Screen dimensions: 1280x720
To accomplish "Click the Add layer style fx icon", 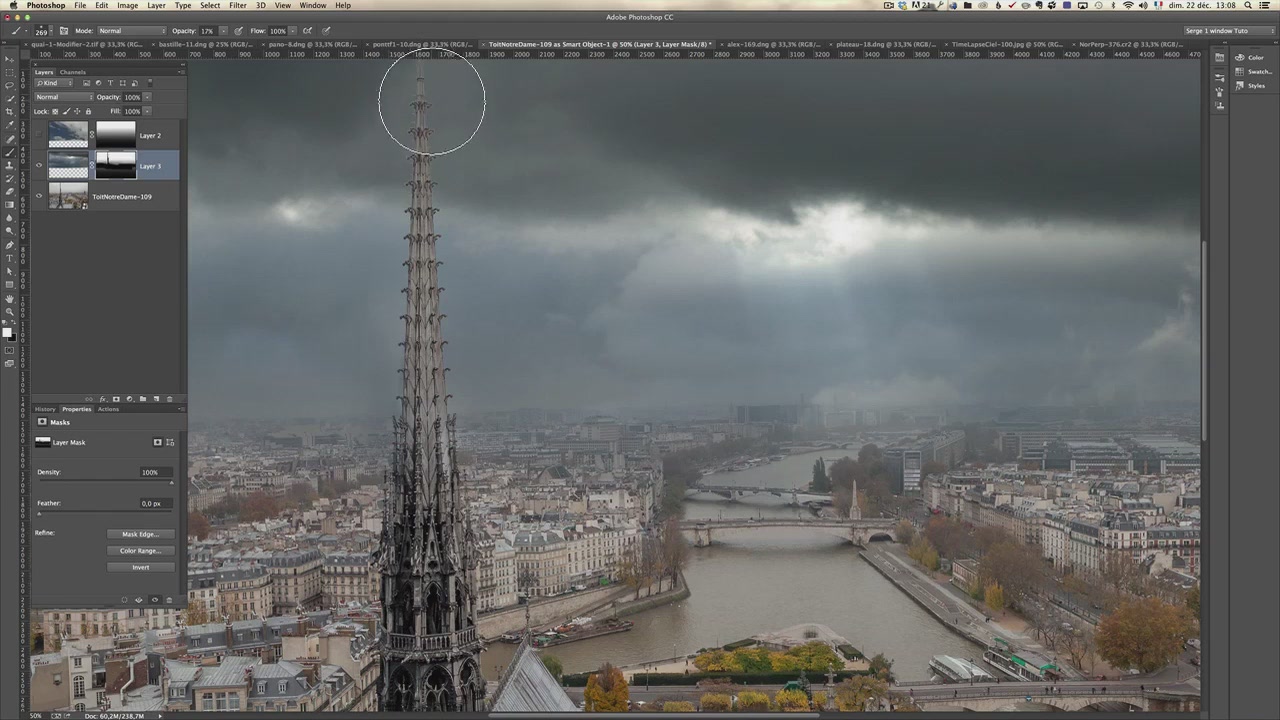I will 103,399.
